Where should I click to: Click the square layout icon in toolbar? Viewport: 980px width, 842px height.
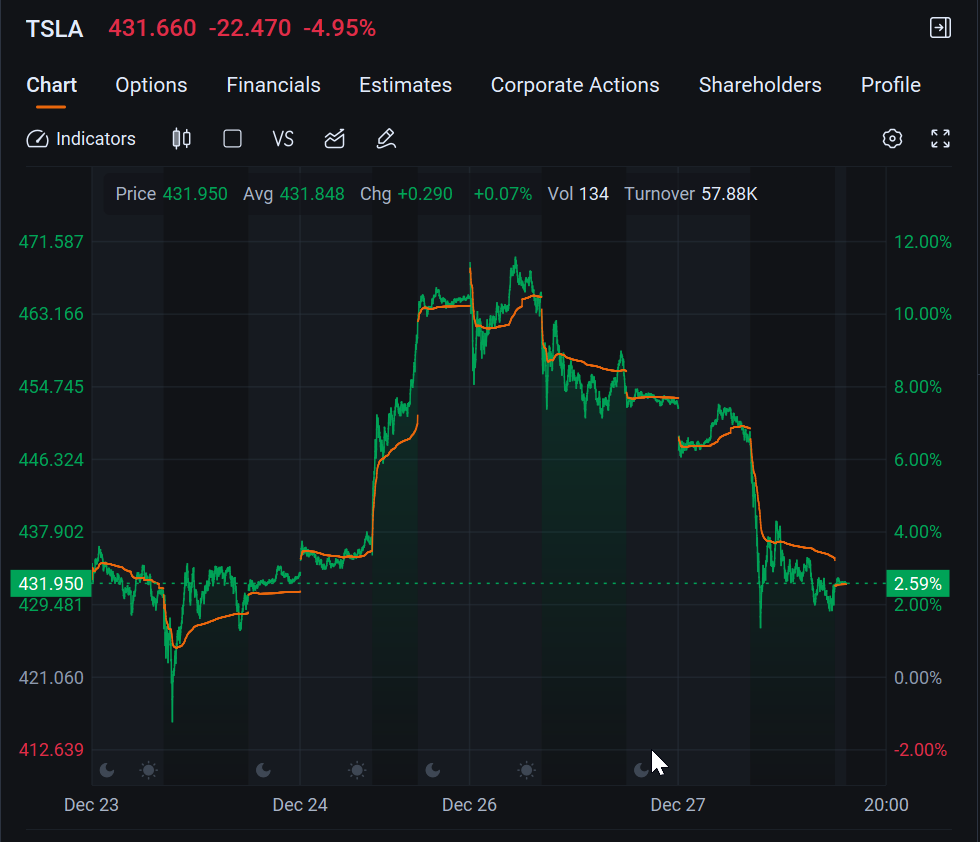(x=232, y=139)
